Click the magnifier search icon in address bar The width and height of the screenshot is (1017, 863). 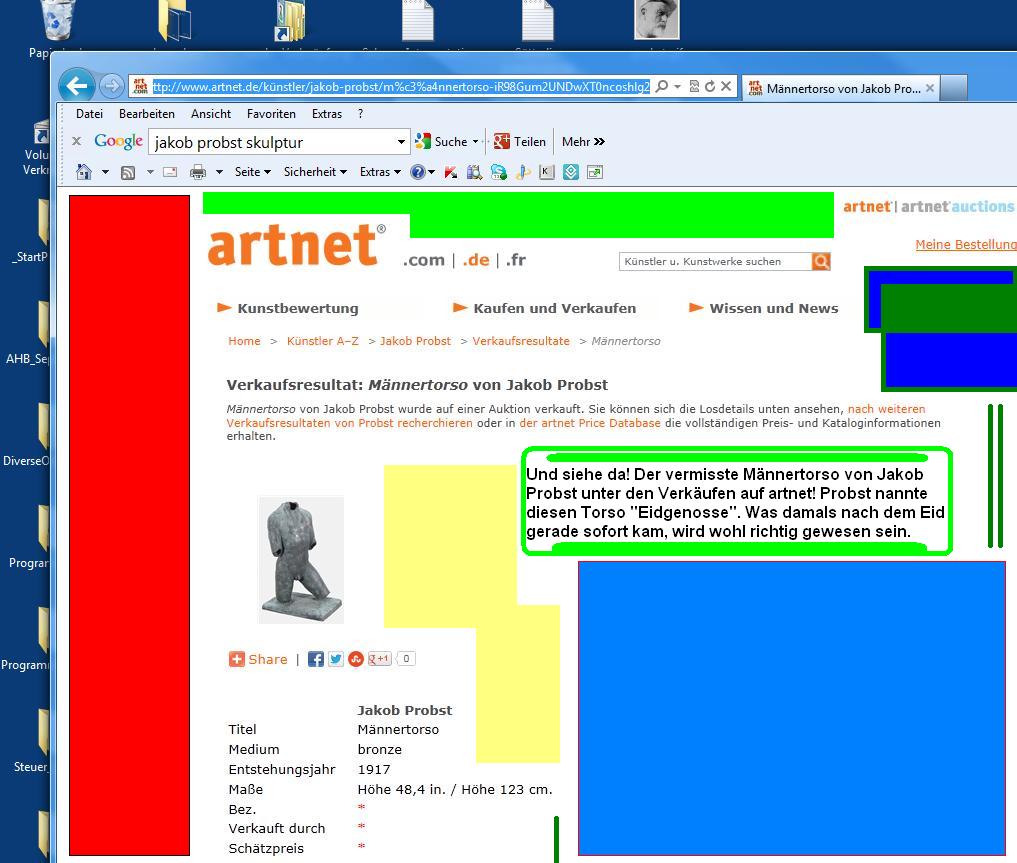pos(662,86)
